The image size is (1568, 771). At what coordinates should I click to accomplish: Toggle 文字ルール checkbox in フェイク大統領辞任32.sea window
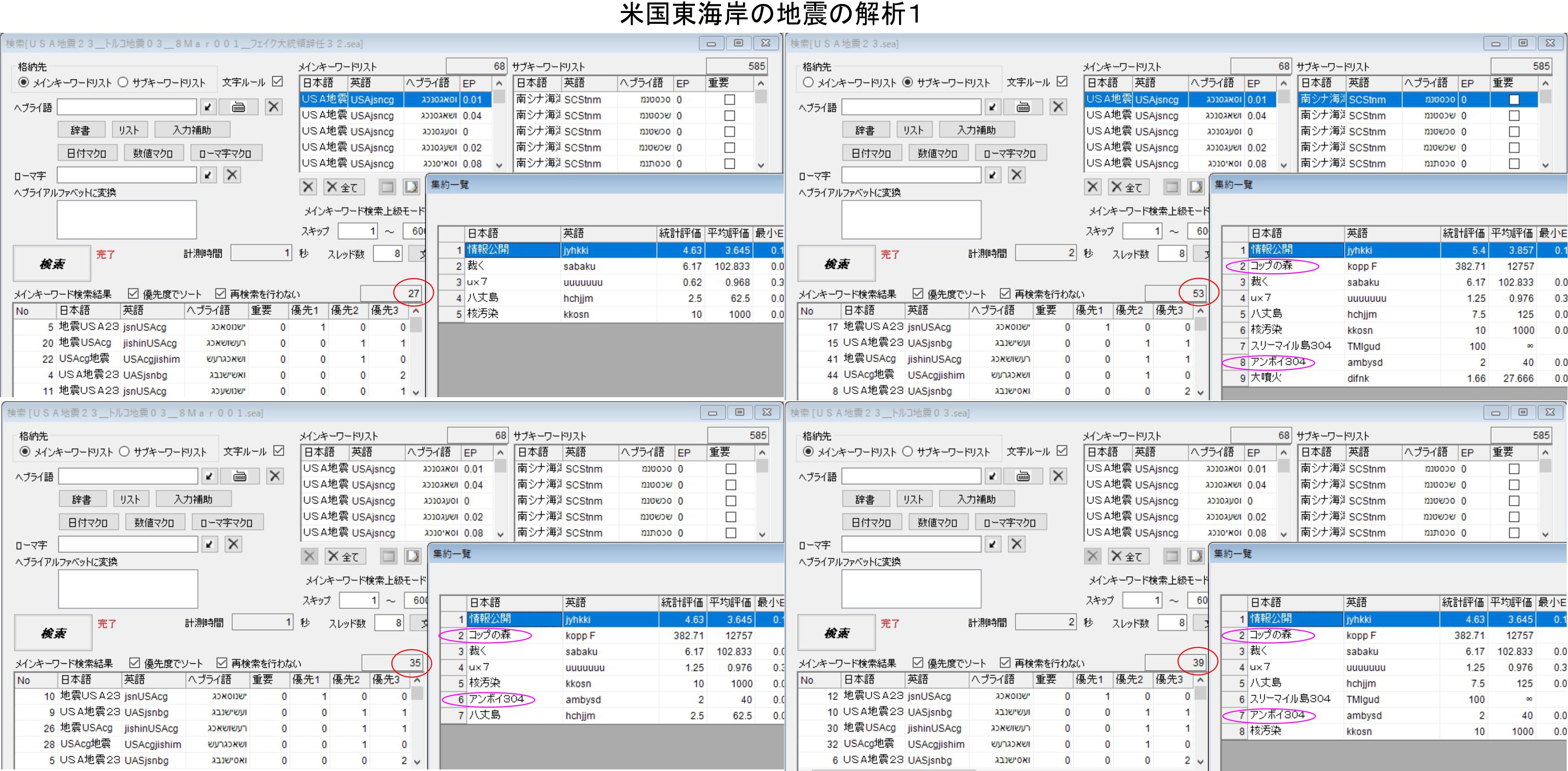tap(278, 82)
